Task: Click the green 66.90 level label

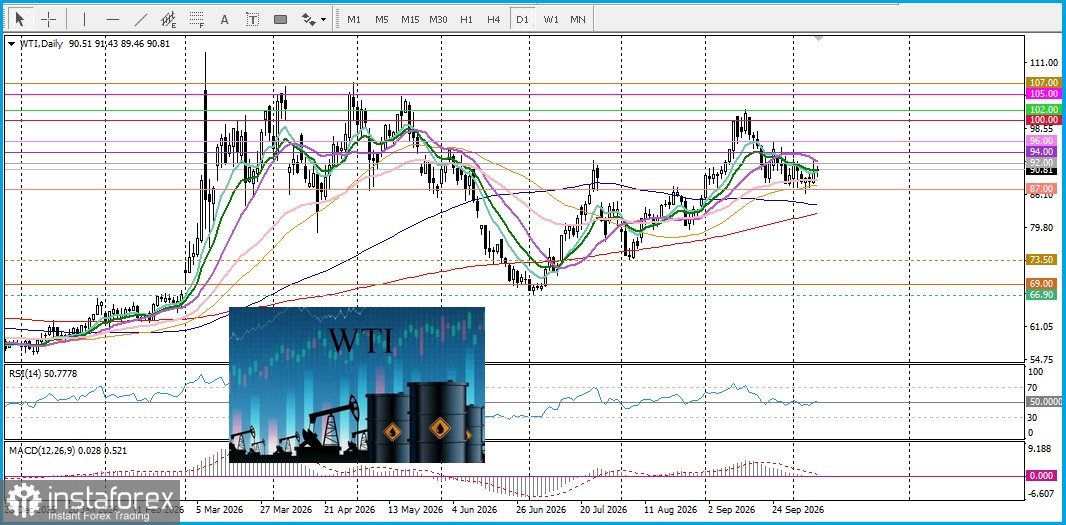Action: pos(1044,294)
